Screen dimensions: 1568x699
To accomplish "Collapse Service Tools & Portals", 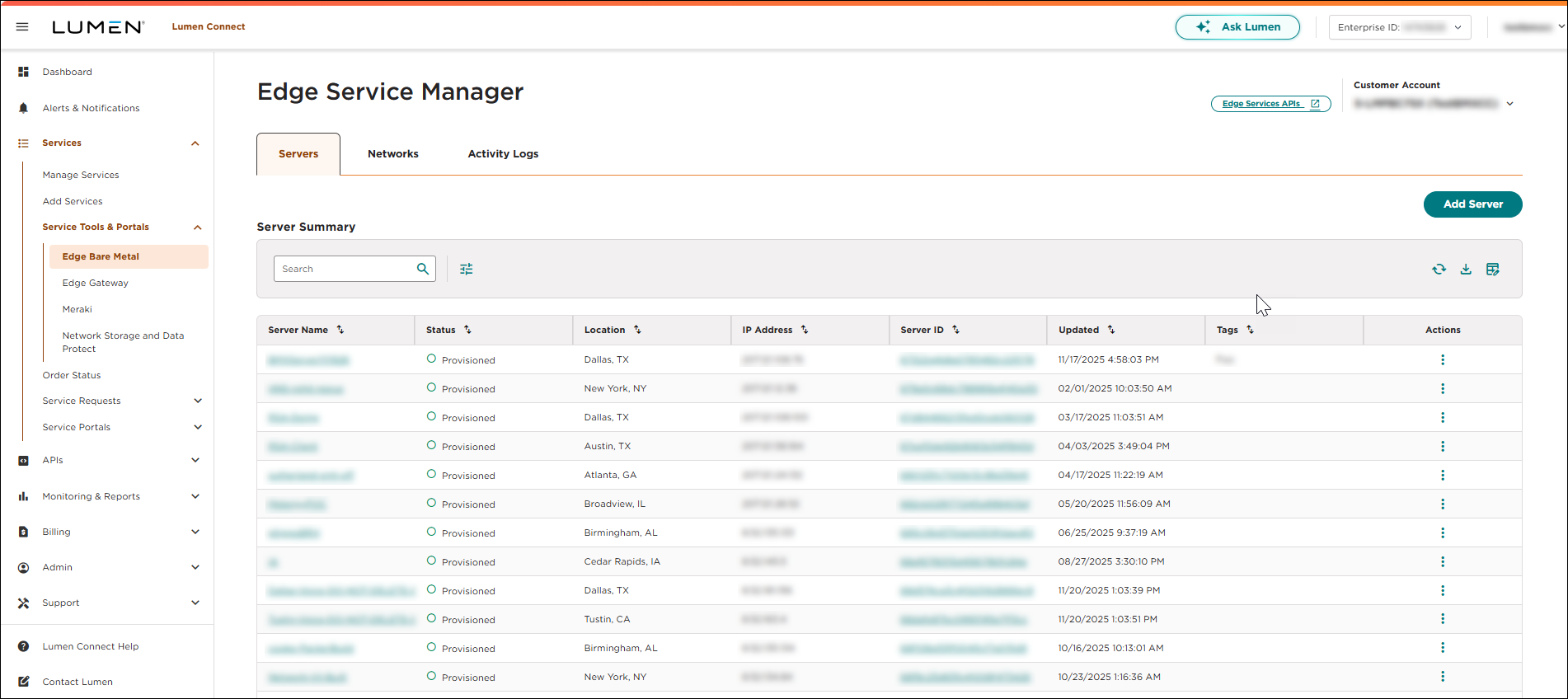I will tap(197, 228).
